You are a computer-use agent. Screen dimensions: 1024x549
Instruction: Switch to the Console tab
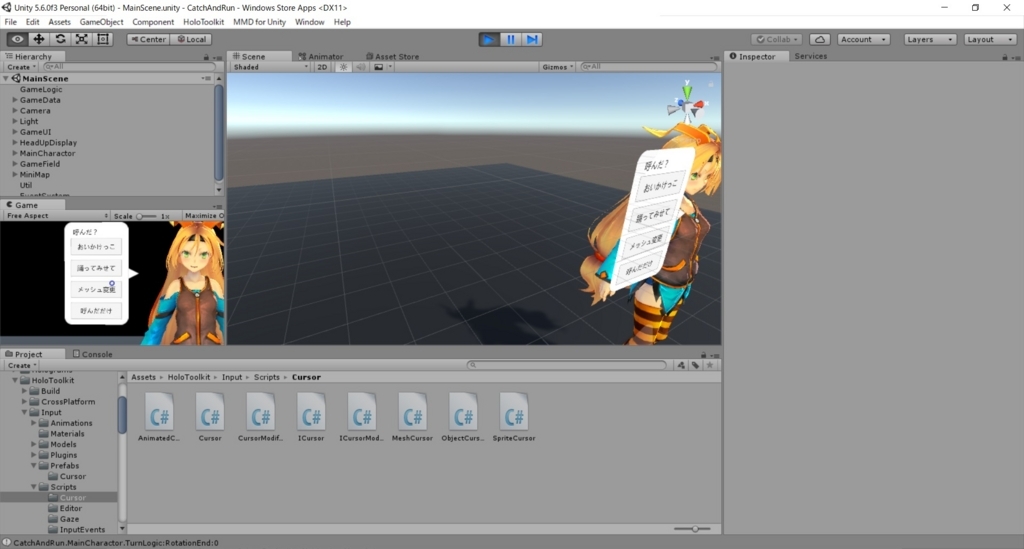pyautogui.click(x=93, y=354)
